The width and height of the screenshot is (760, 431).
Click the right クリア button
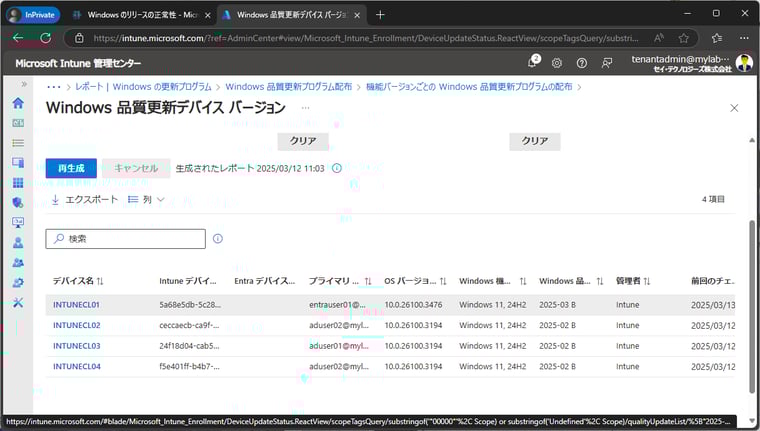point(535,141)
